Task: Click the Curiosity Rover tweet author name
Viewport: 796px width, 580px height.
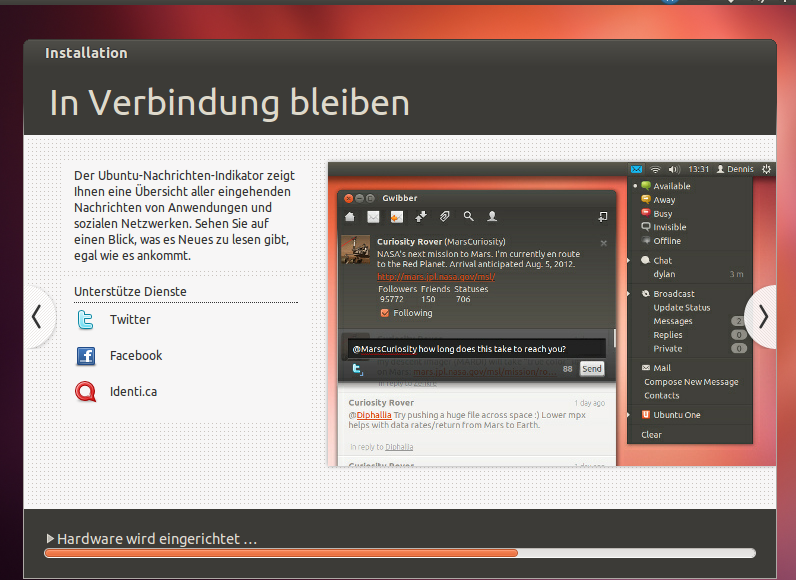Action: [381, 403]
